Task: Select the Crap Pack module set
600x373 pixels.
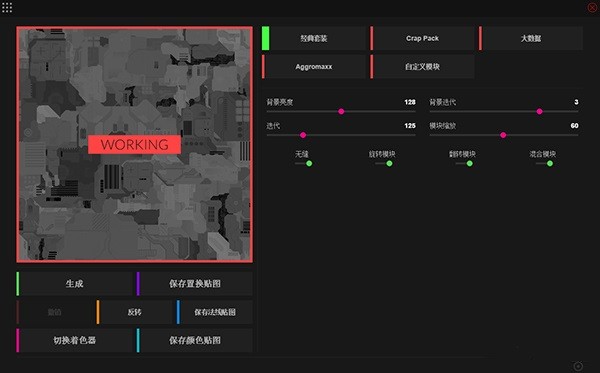Action: (422, 38)
